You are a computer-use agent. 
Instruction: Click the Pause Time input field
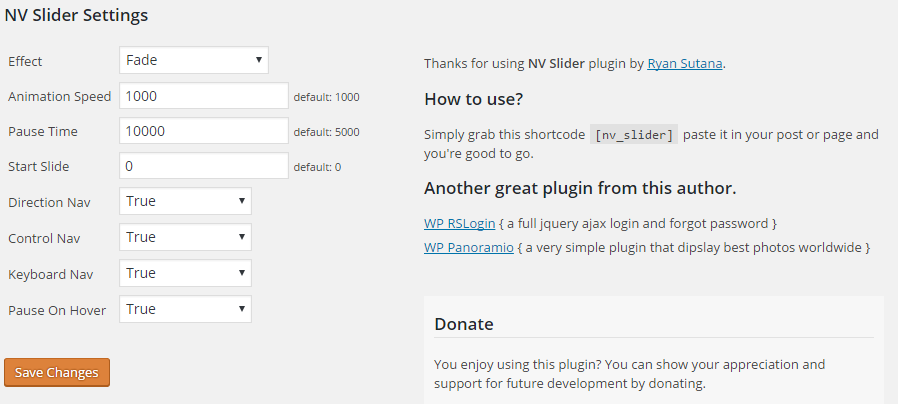[204, 131]
